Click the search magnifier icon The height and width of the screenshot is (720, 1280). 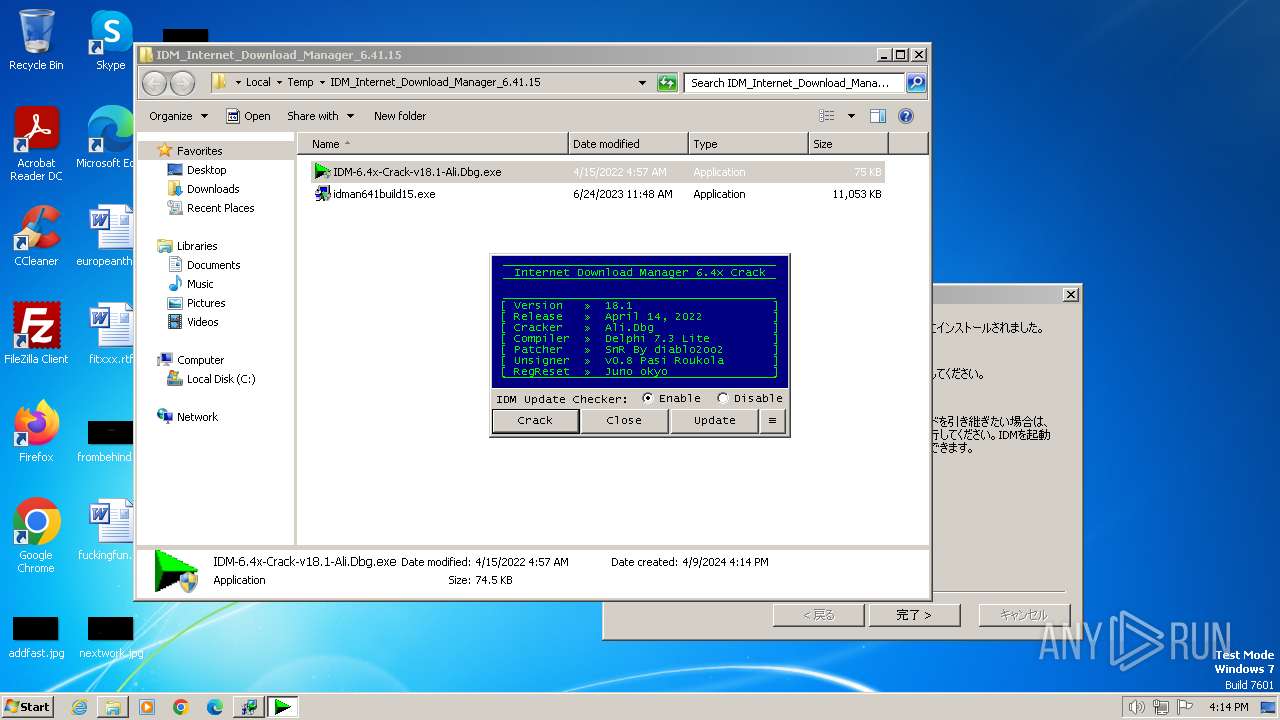coord(915,83)
